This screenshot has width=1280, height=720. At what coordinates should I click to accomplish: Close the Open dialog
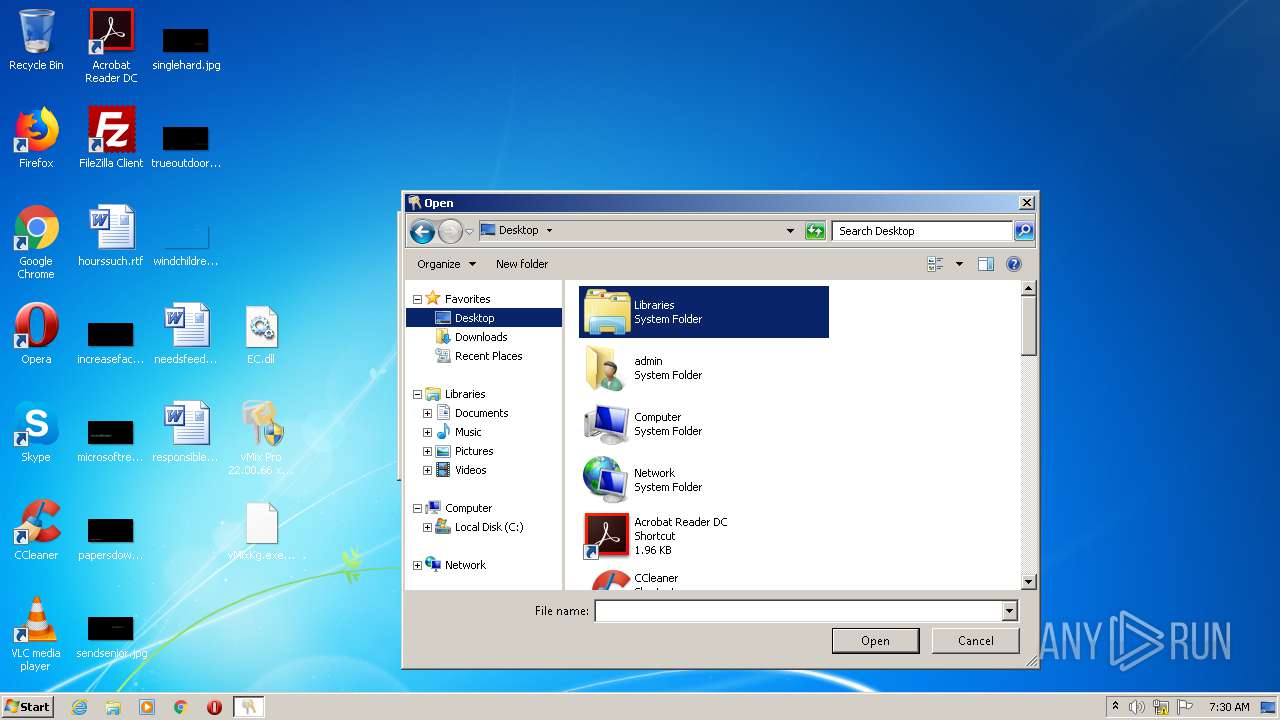[1026, 202]
